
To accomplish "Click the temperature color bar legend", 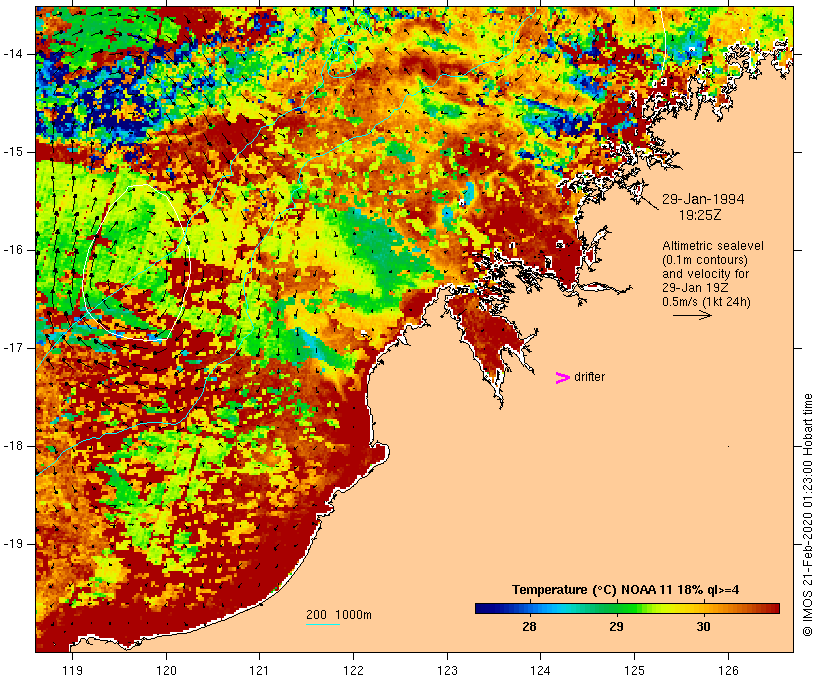I will (x=627, y=608).
